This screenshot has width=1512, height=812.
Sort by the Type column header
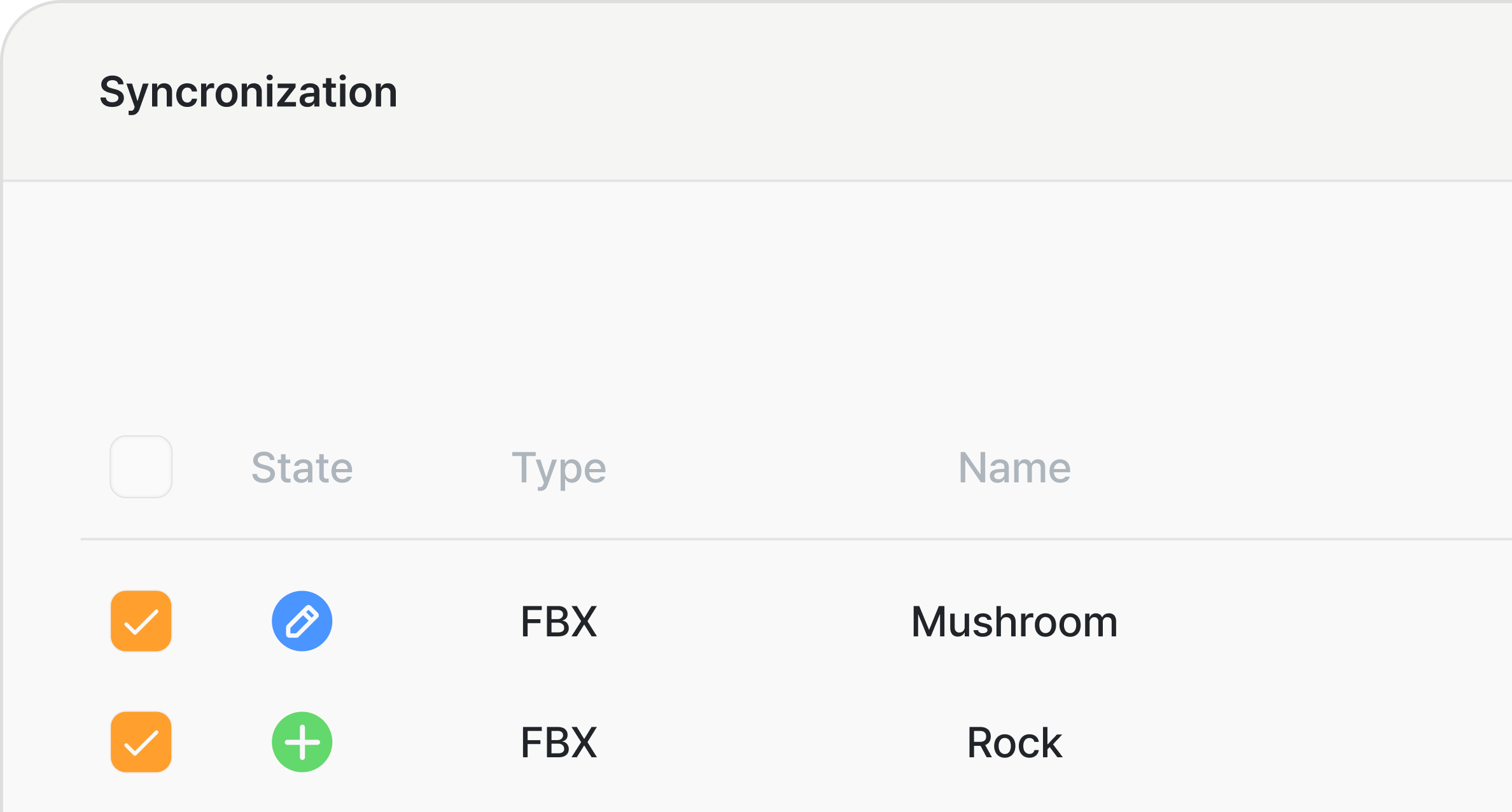coord(559,468)
